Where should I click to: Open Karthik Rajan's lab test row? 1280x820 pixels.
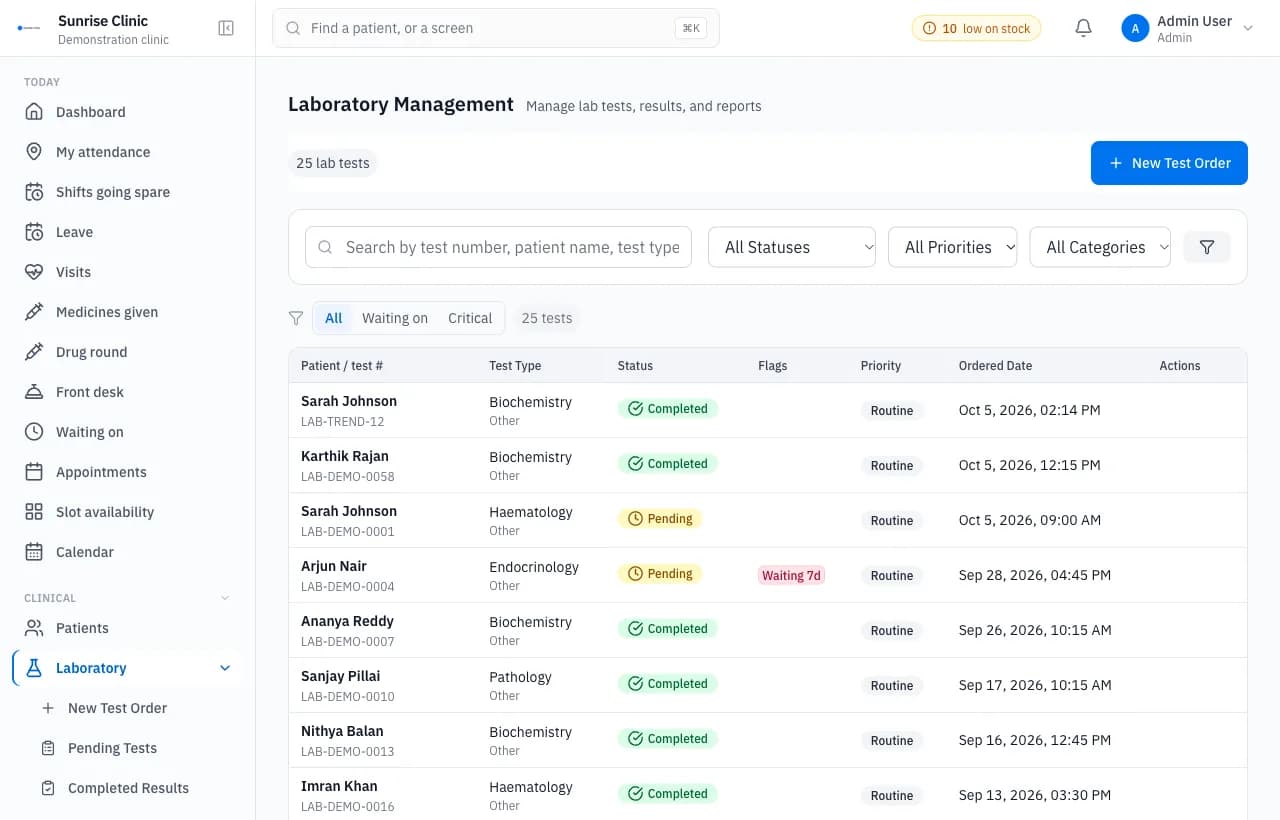767,465
